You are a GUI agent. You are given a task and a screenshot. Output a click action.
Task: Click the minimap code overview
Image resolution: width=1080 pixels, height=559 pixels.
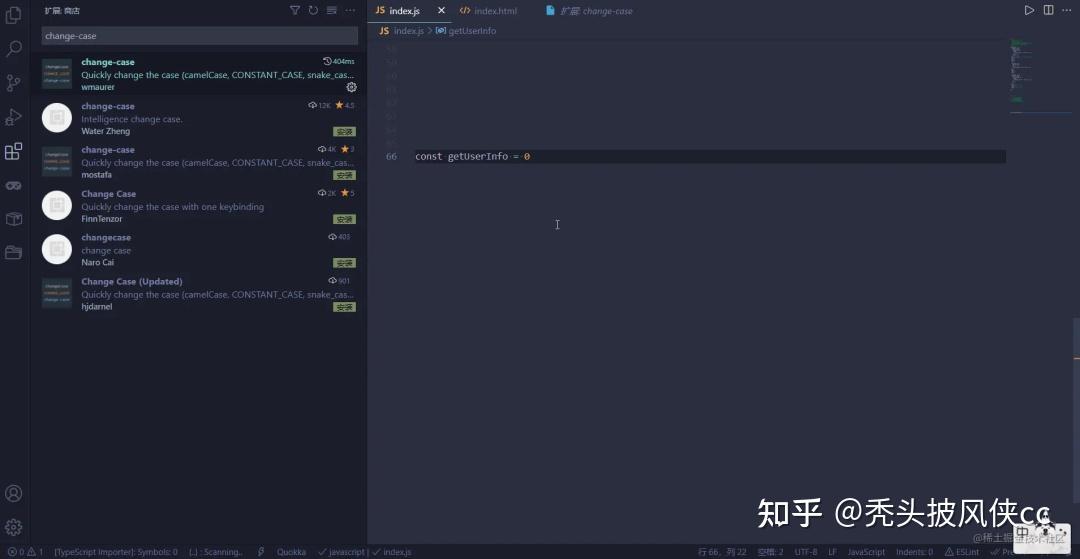coord(1041,73)
